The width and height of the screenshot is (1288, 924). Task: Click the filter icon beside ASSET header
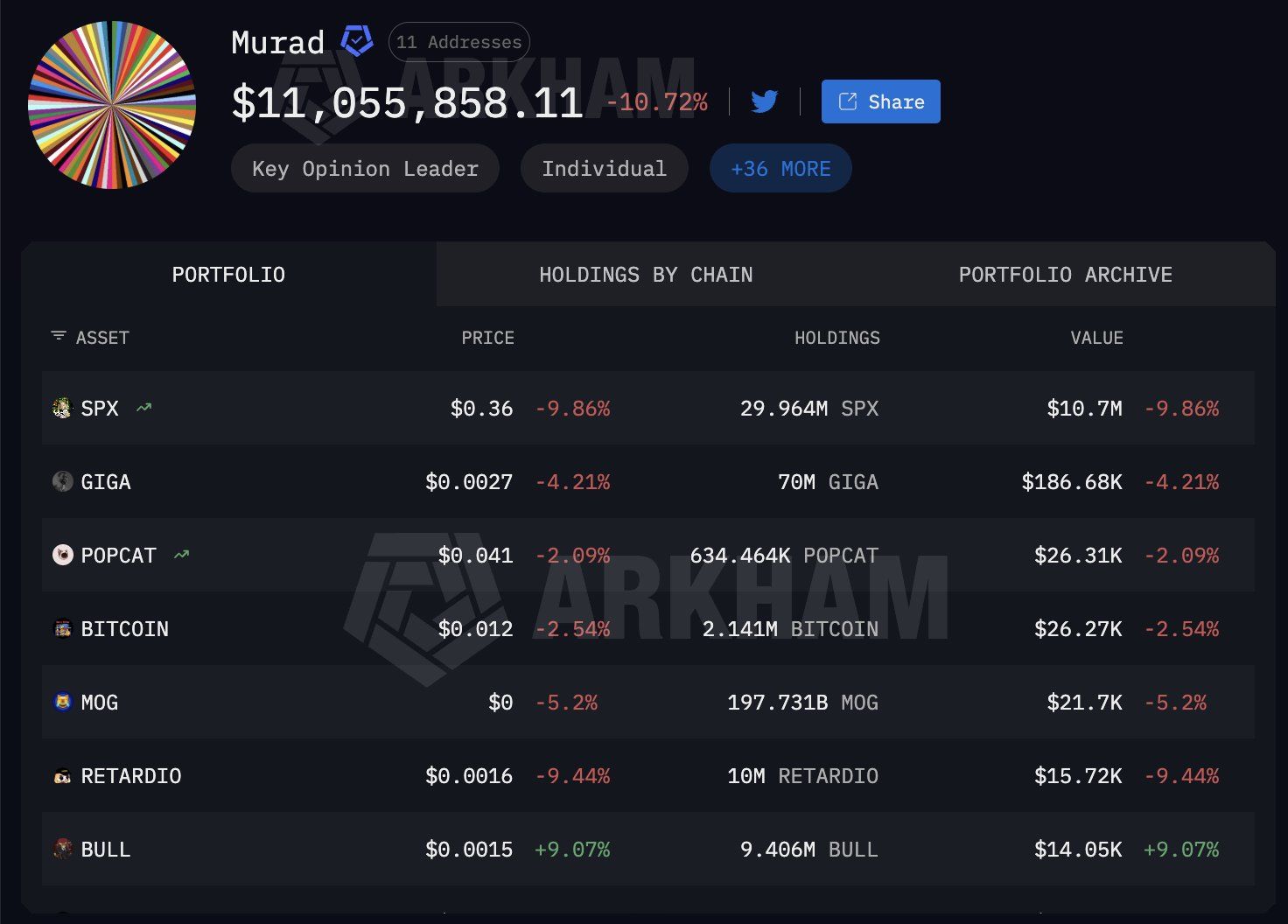[x=59, y=336]
